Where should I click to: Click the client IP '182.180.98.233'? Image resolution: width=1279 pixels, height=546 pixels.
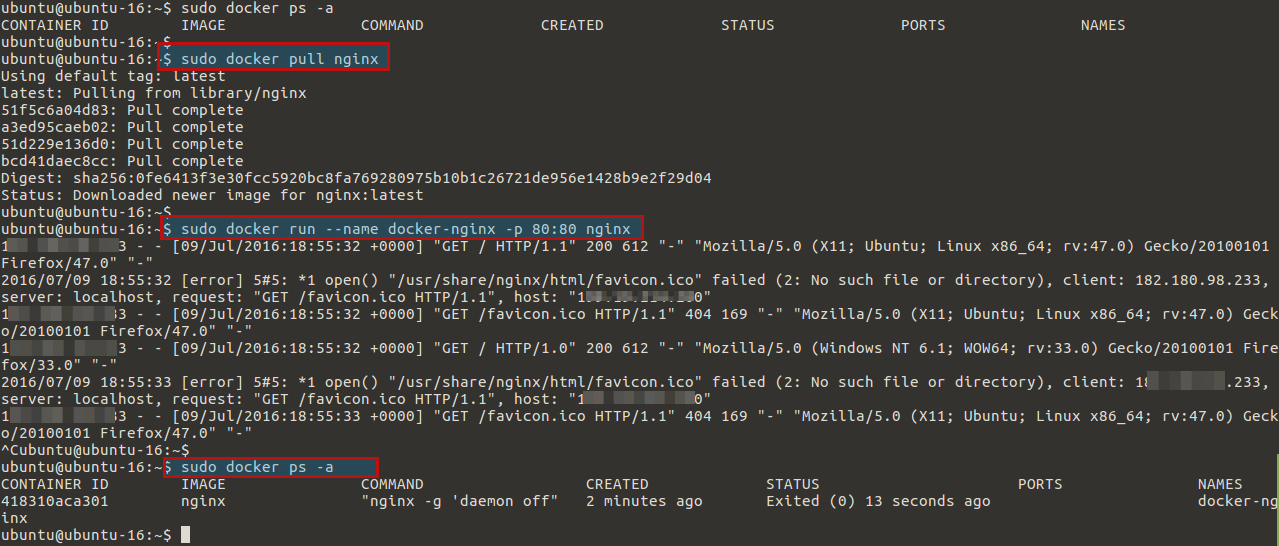(1197, 280)
